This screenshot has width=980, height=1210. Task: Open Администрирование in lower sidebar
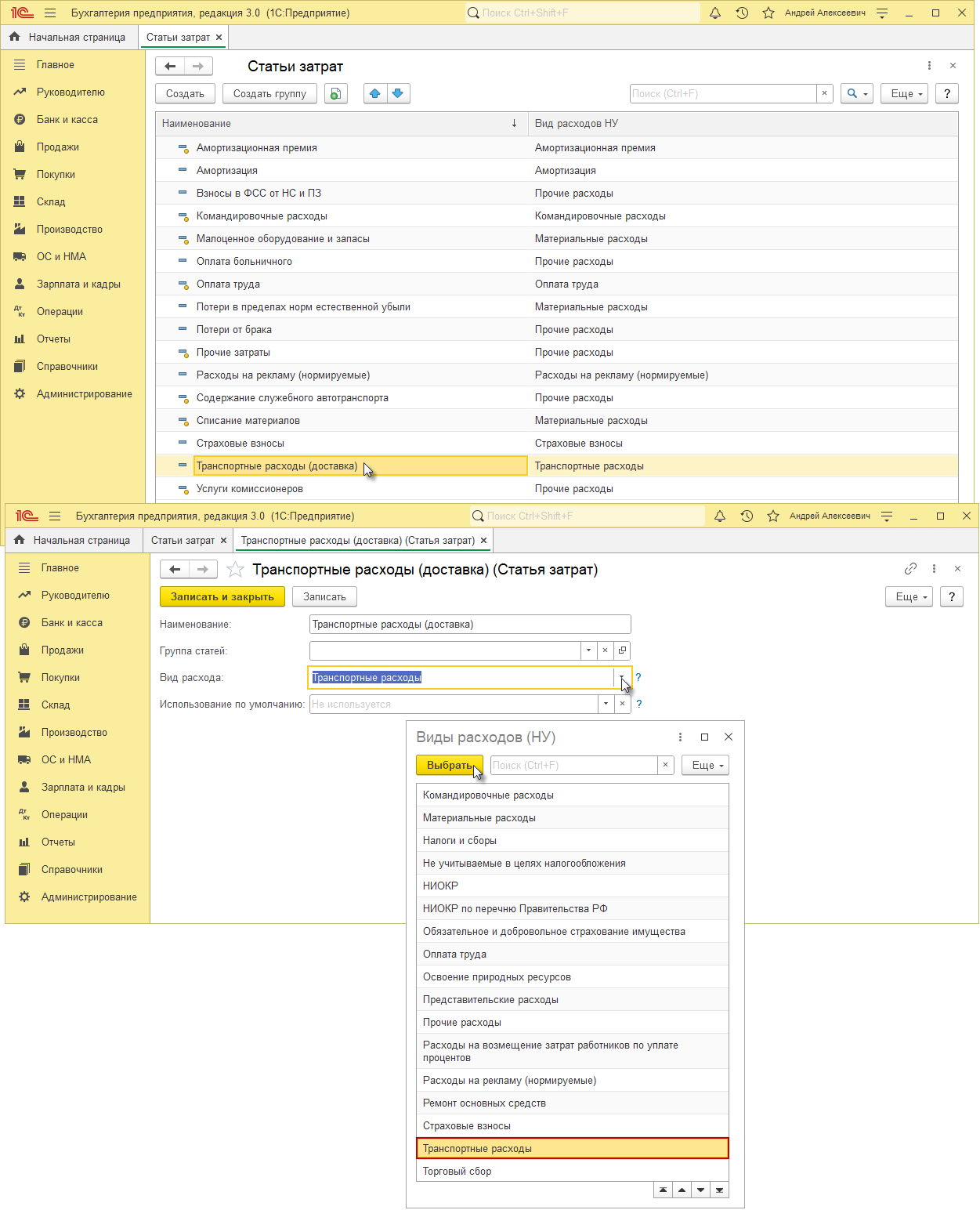tap(89, 897)
